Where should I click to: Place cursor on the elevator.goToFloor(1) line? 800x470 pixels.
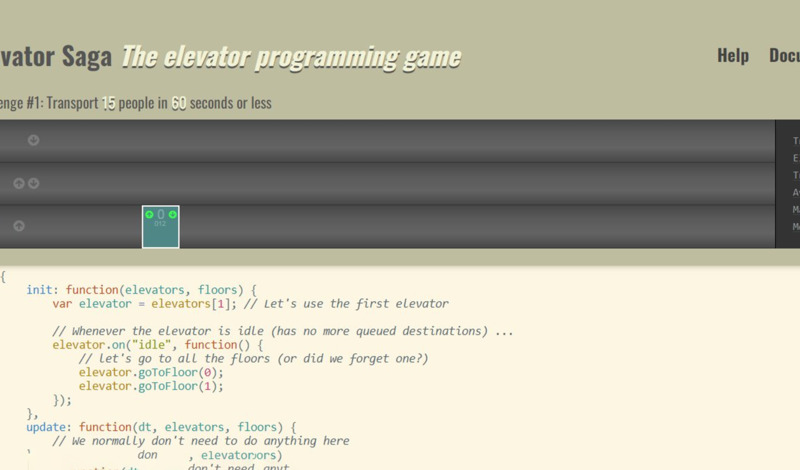point(150,386)
